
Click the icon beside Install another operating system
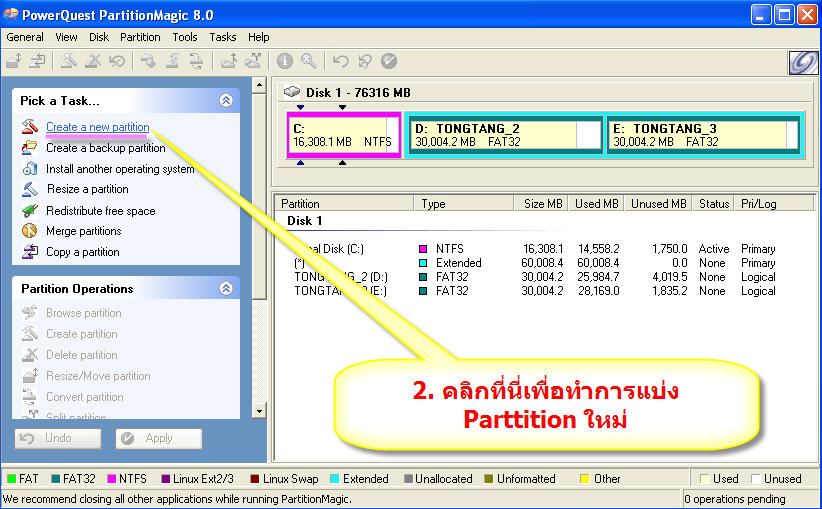pyautogui.click(x=29, y=169)
